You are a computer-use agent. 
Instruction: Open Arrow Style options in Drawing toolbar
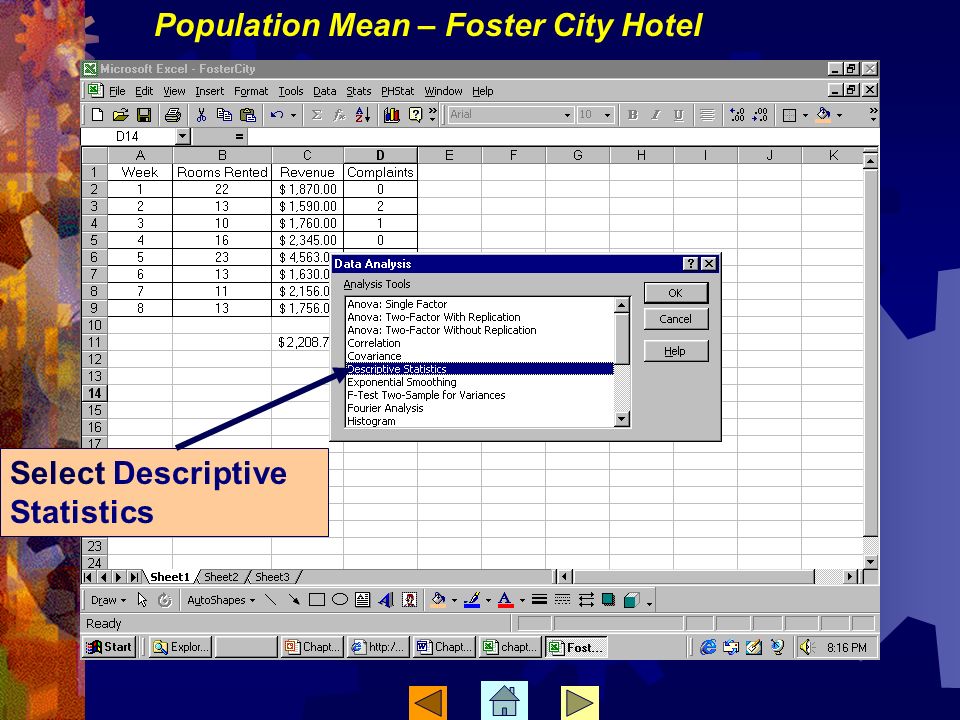(x=586, y=600)
